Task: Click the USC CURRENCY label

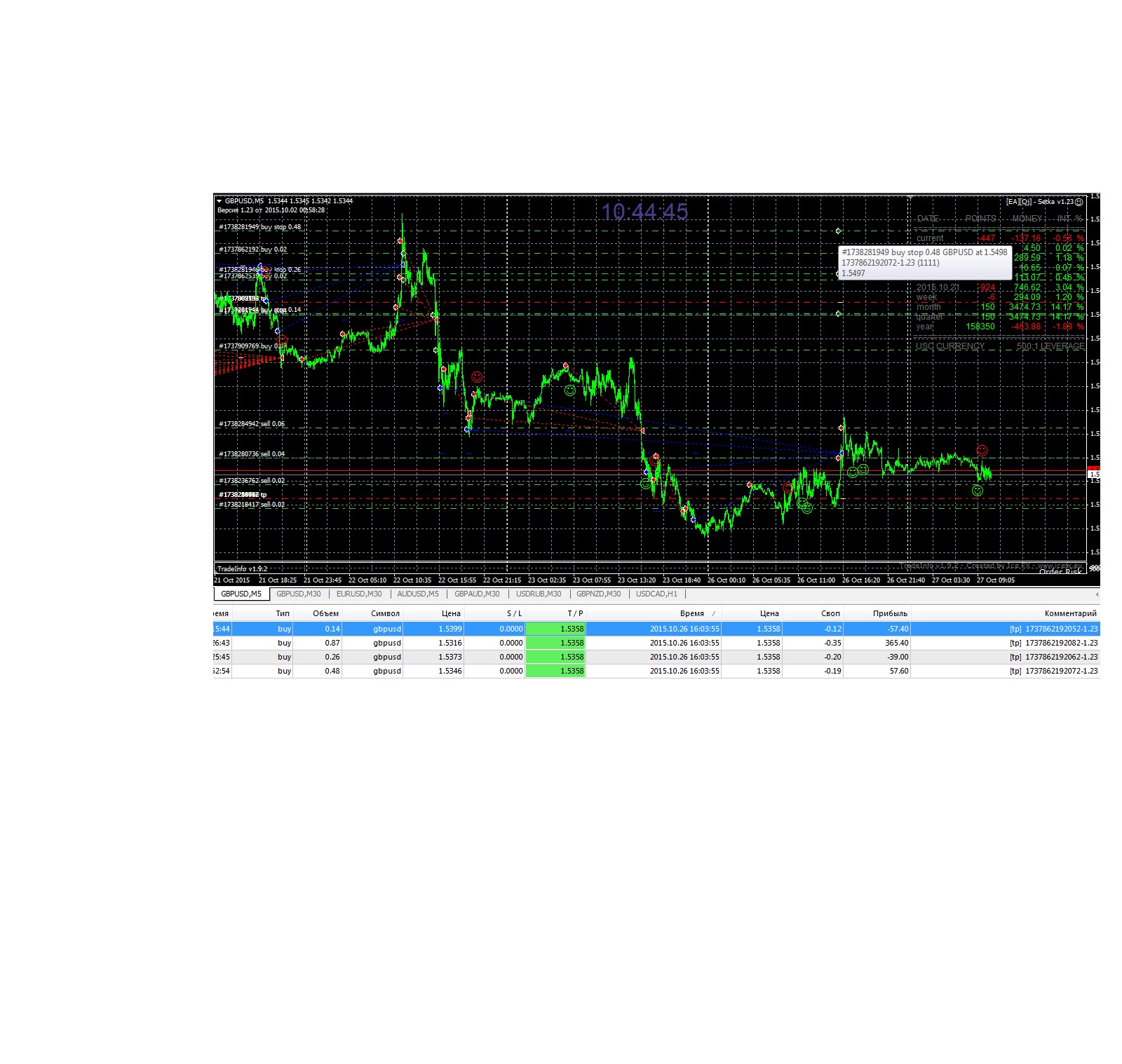Action: point(949,346)
